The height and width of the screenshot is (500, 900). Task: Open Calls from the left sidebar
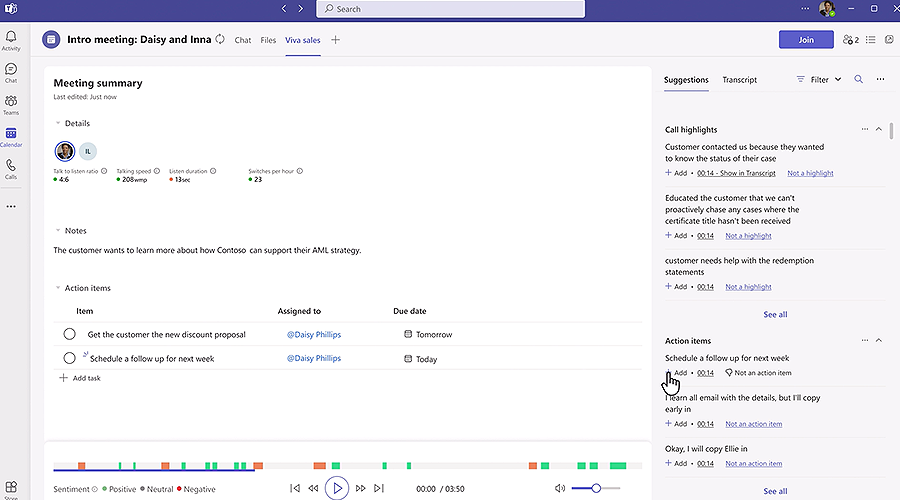[11, 169]
